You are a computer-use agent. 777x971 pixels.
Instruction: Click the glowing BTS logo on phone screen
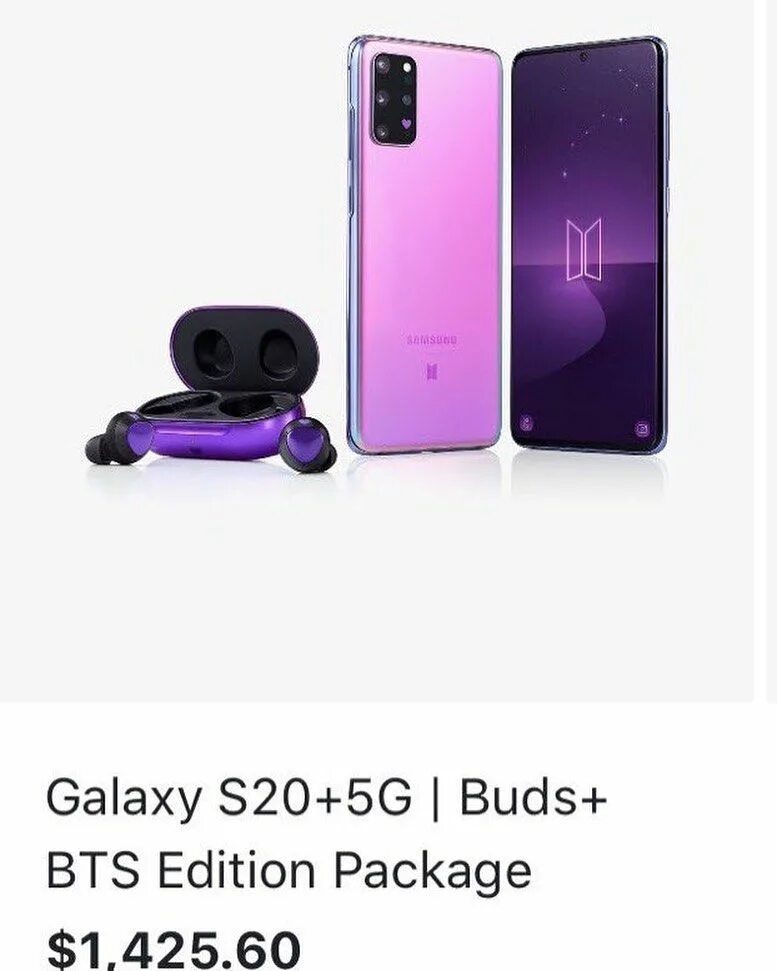[584, 249]
